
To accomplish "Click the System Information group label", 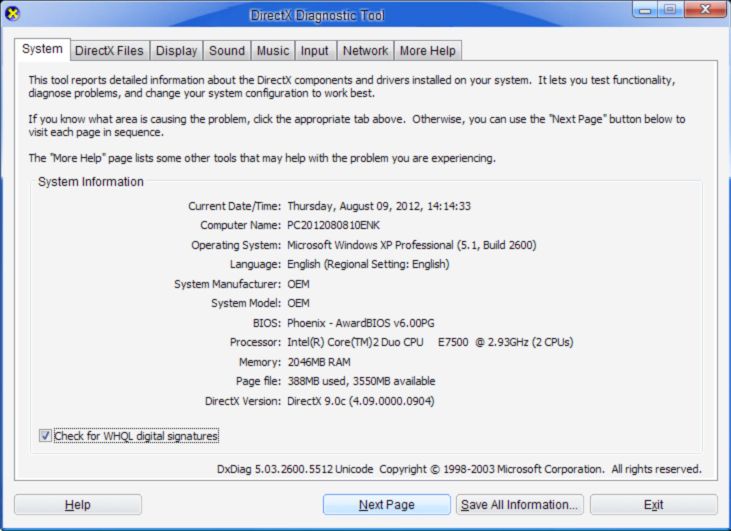I will [x=91, y=181].
